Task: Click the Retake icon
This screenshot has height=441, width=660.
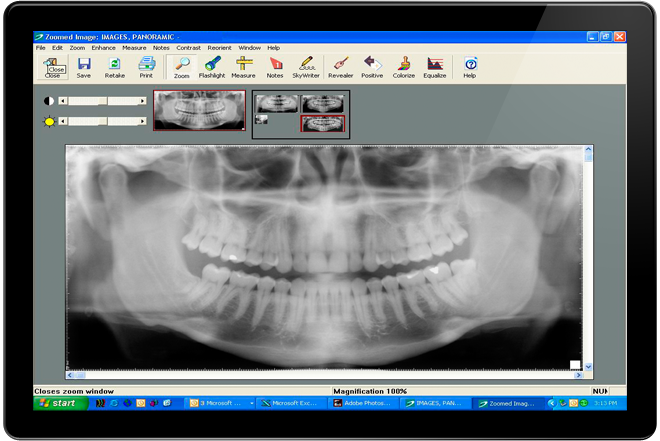Action: 115,66
